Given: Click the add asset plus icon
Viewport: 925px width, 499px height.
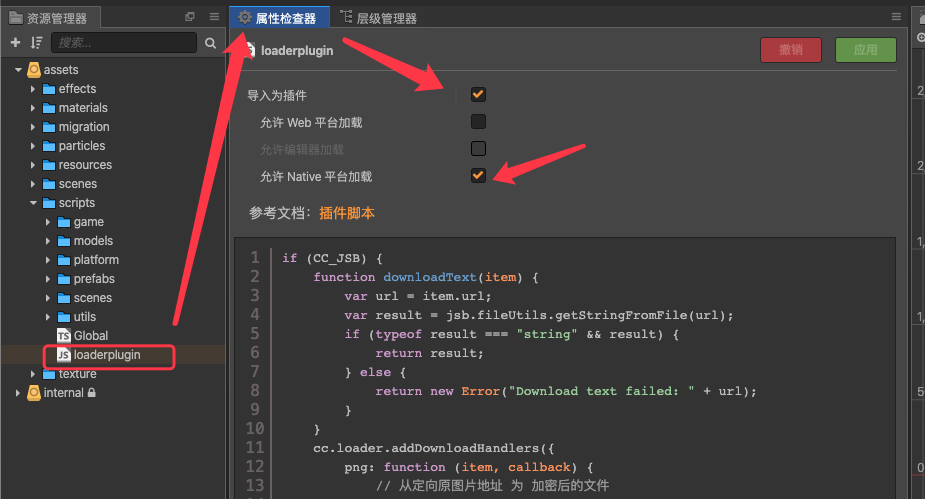Looking at the screenshot, I should (x=15, y=42).
